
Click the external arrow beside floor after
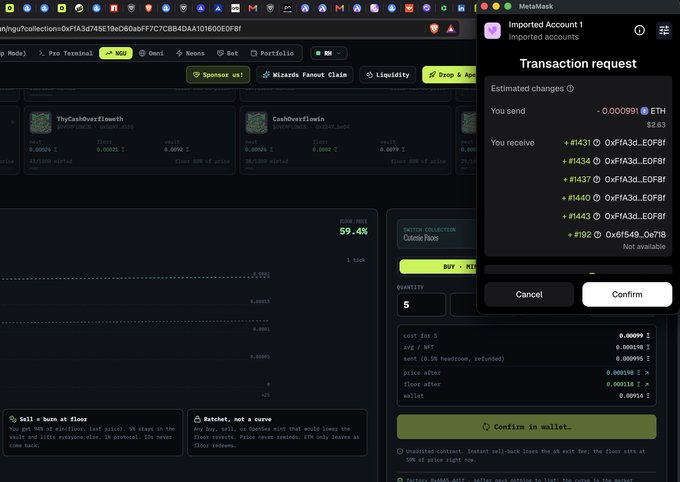(647, 384)
